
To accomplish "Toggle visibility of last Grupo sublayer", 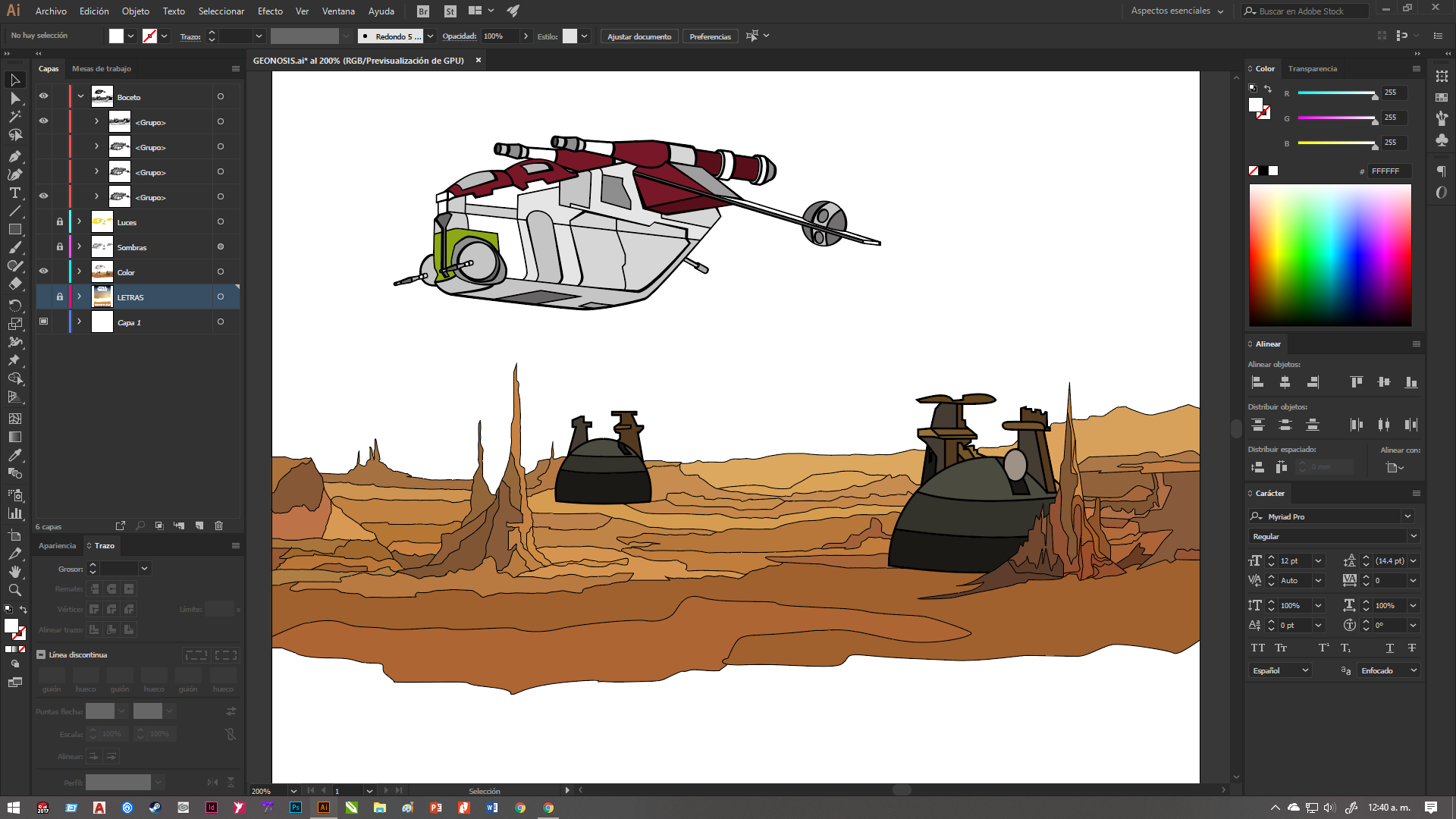I will (43, 196).
